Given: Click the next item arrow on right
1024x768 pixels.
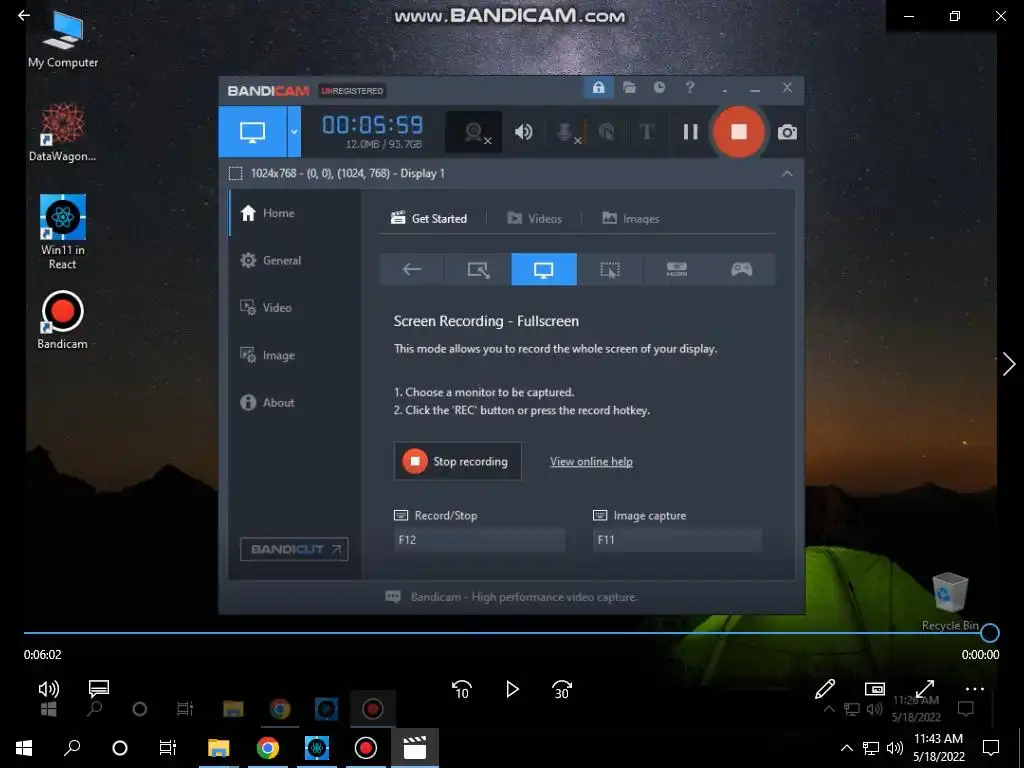Looking at the screenshot, I should (x=1009, y=364).
